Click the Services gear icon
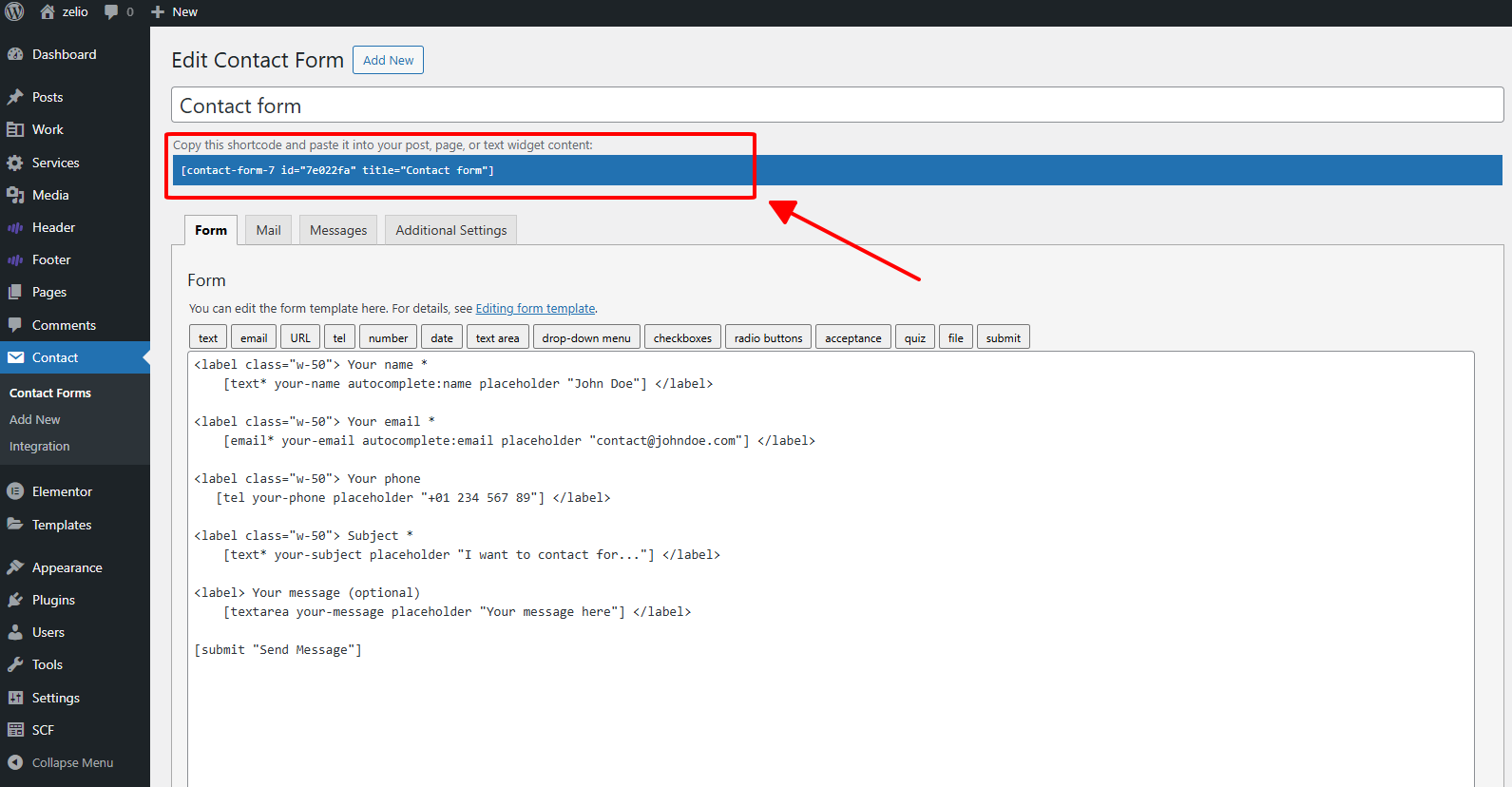The image size is (1512, 787). [15, 163]
